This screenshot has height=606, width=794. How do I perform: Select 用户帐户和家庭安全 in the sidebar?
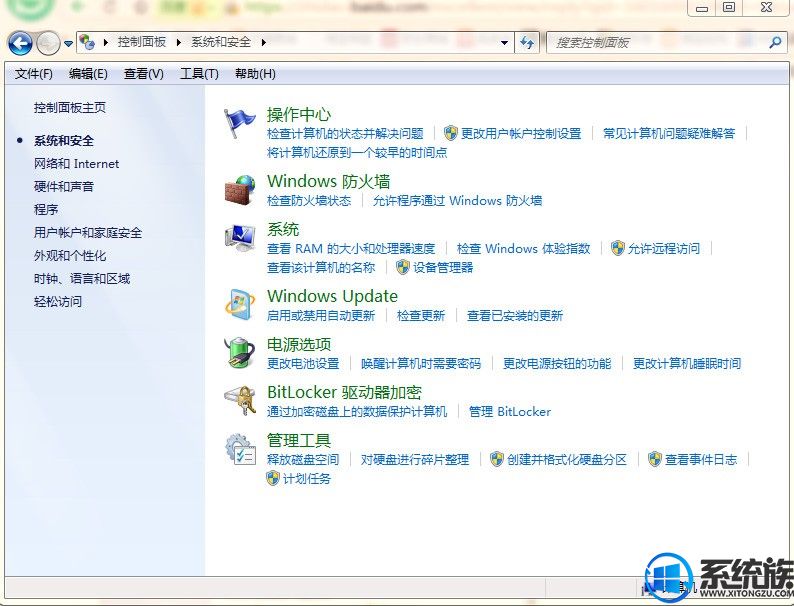[88, 232]
